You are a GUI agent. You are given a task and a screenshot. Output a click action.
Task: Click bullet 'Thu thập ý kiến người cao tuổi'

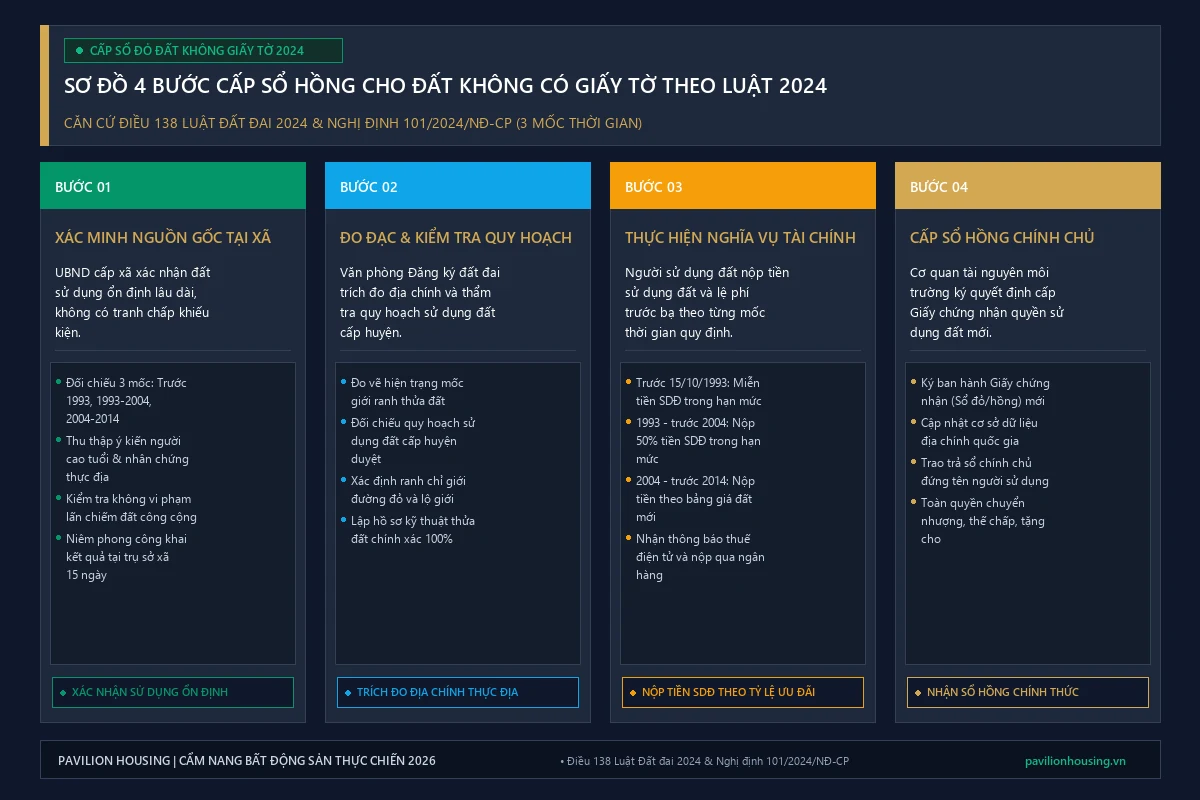coord(122,459)
